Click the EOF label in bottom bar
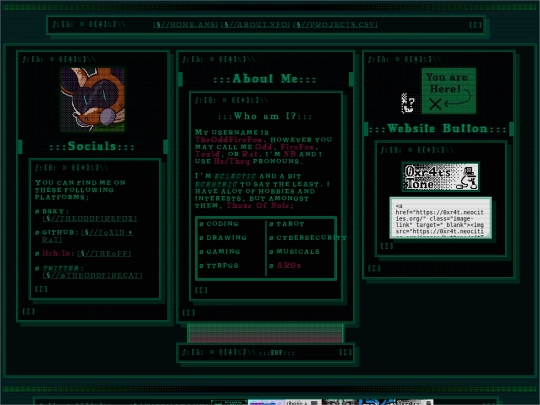Viewport: 540px width, 405px height. (x=277, y=352)
